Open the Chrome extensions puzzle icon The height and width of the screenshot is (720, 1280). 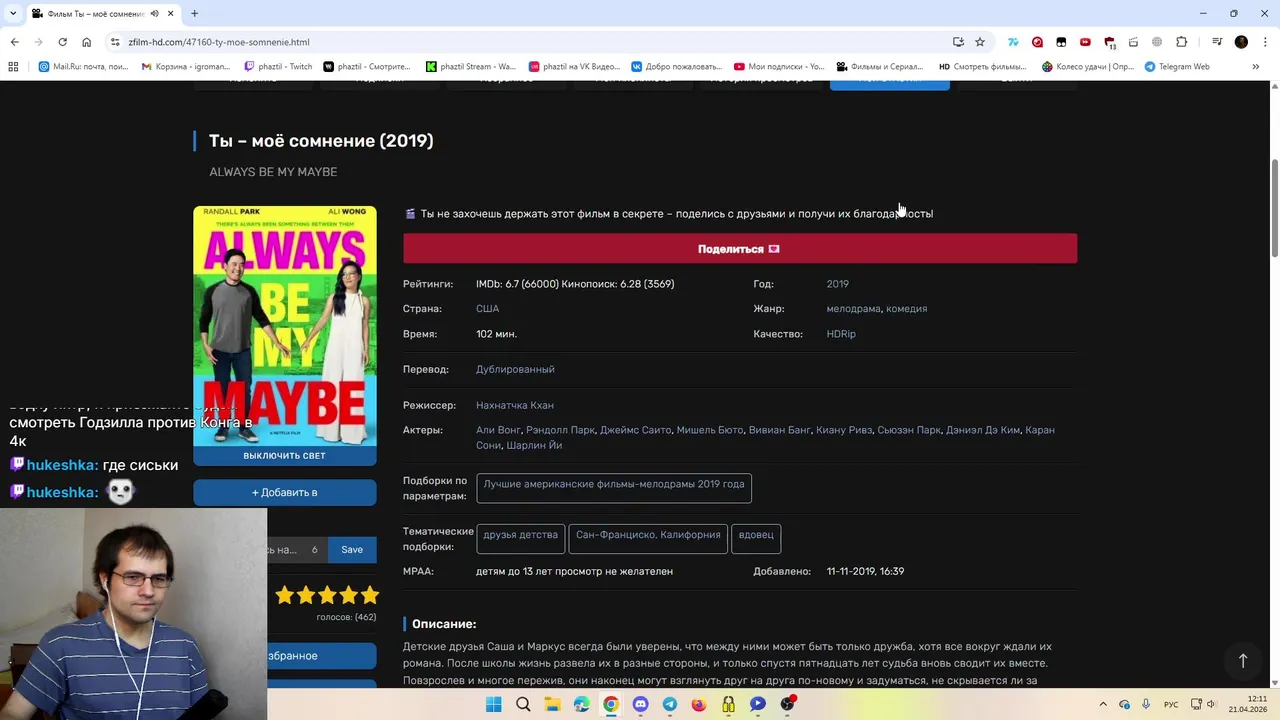(1181, 42)
